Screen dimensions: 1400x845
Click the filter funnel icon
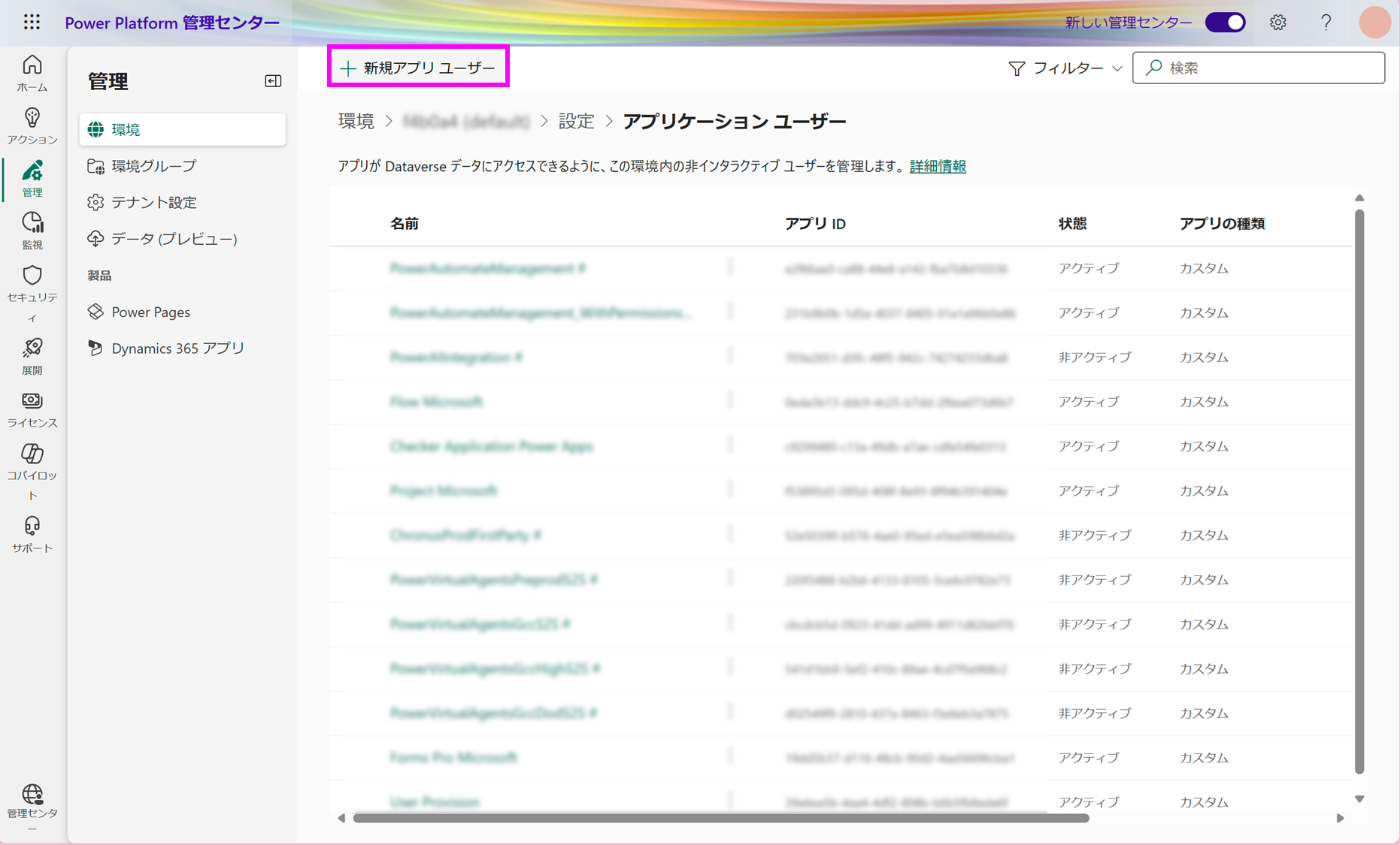1017,68
